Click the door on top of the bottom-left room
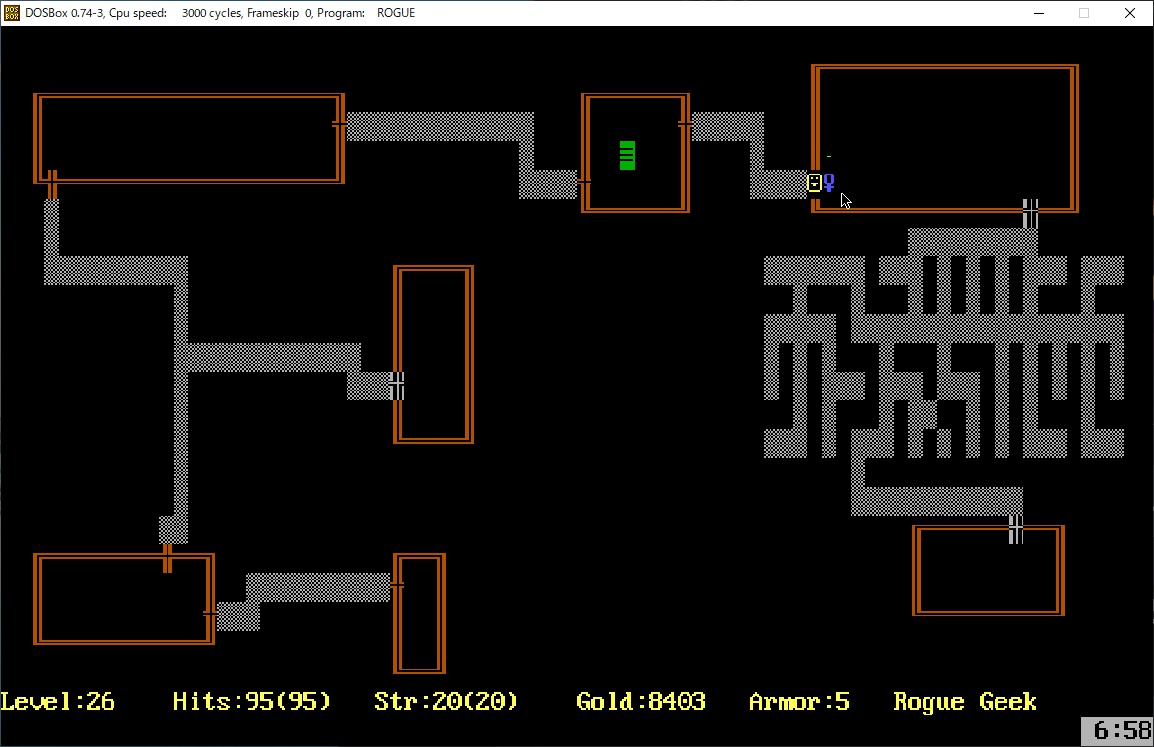1154x747 pixels. (168, 558)
